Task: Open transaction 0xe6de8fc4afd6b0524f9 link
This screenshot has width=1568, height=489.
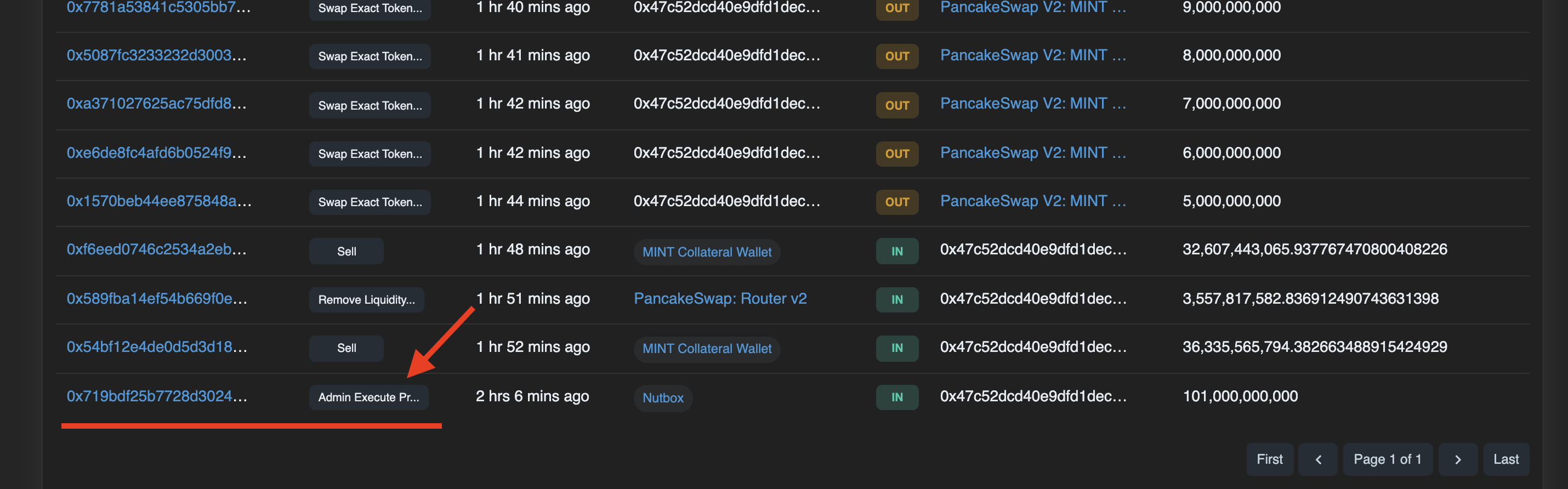Action: (156, 153)
